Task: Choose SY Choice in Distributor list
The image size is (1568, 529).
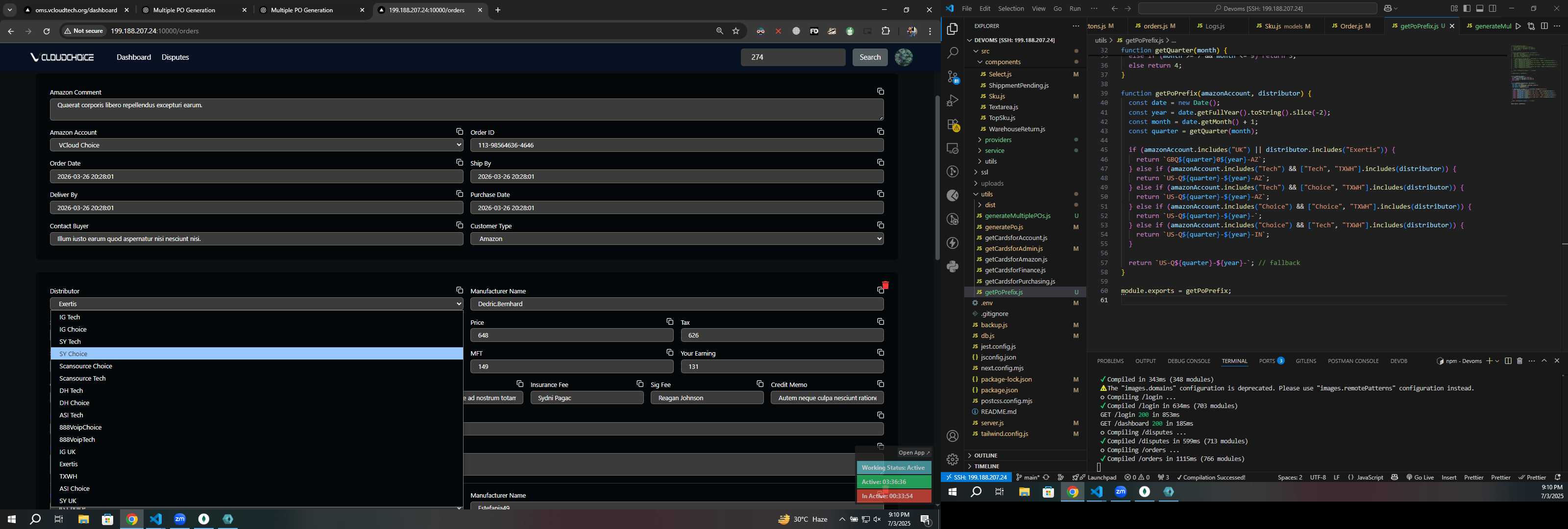Action: click(256, 354)
